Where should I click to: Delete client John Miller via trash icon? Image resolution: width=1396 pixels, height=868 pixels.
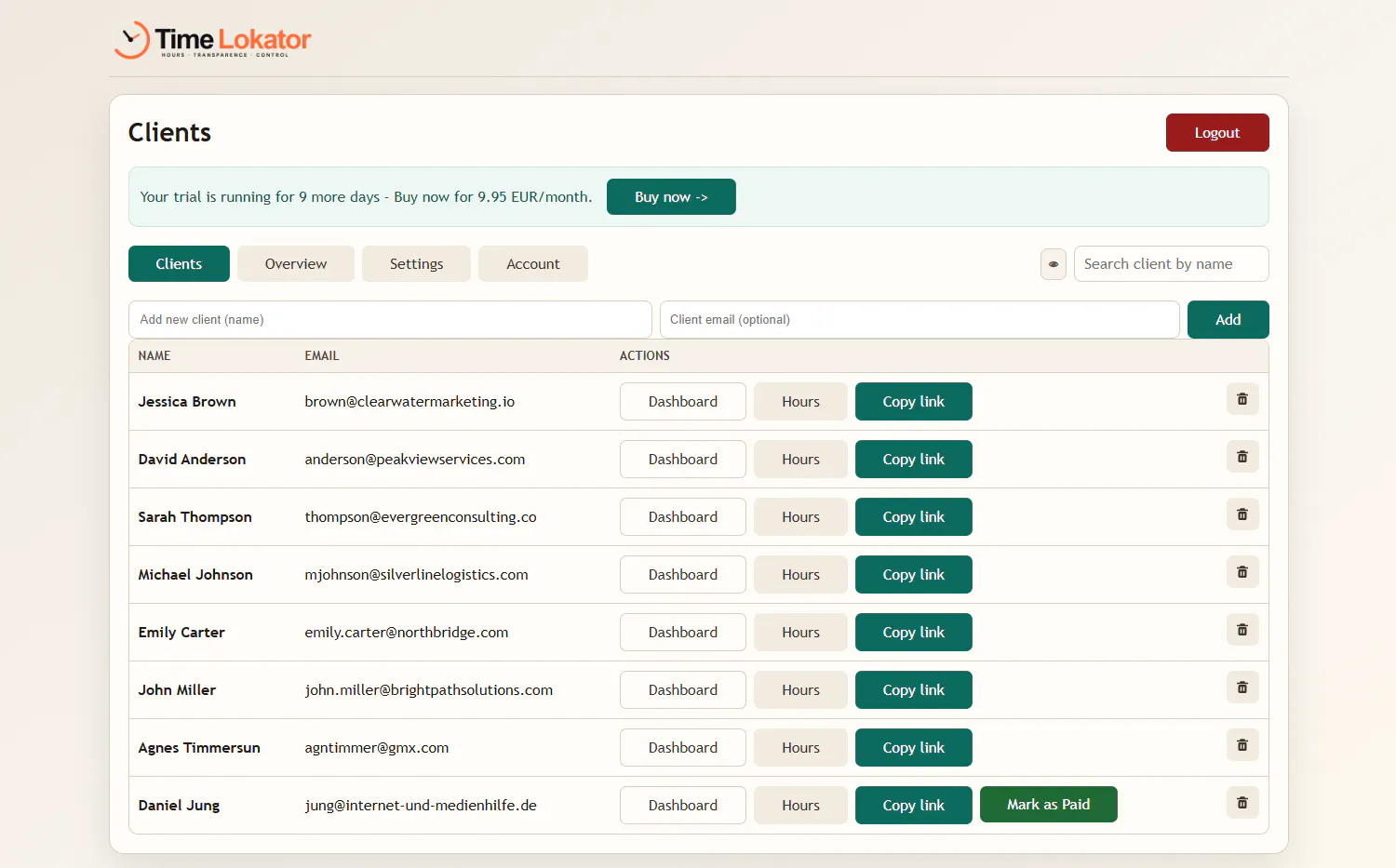(1242, 688)
